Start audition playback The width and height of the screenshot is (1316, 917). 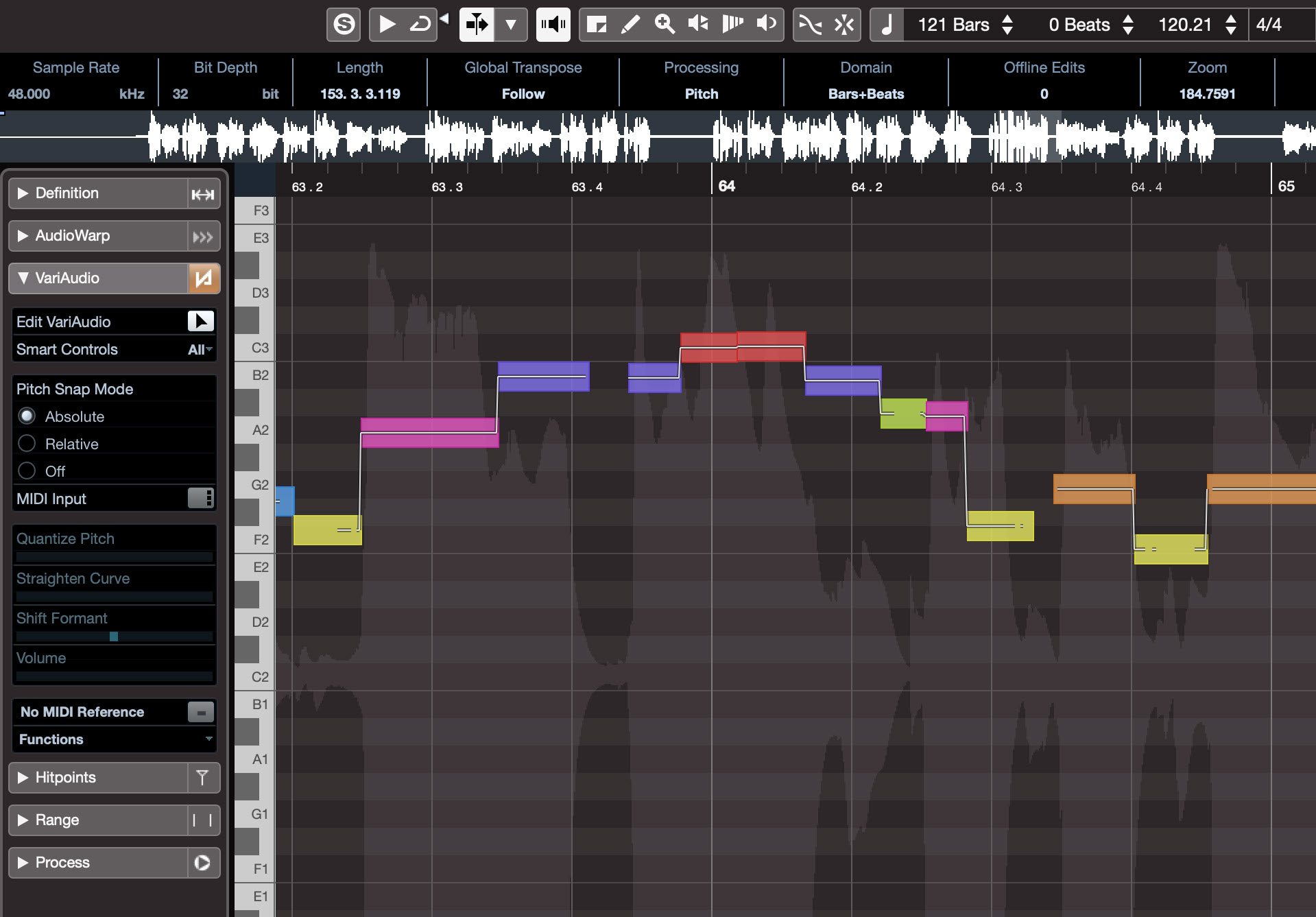[x=387, y=25]
